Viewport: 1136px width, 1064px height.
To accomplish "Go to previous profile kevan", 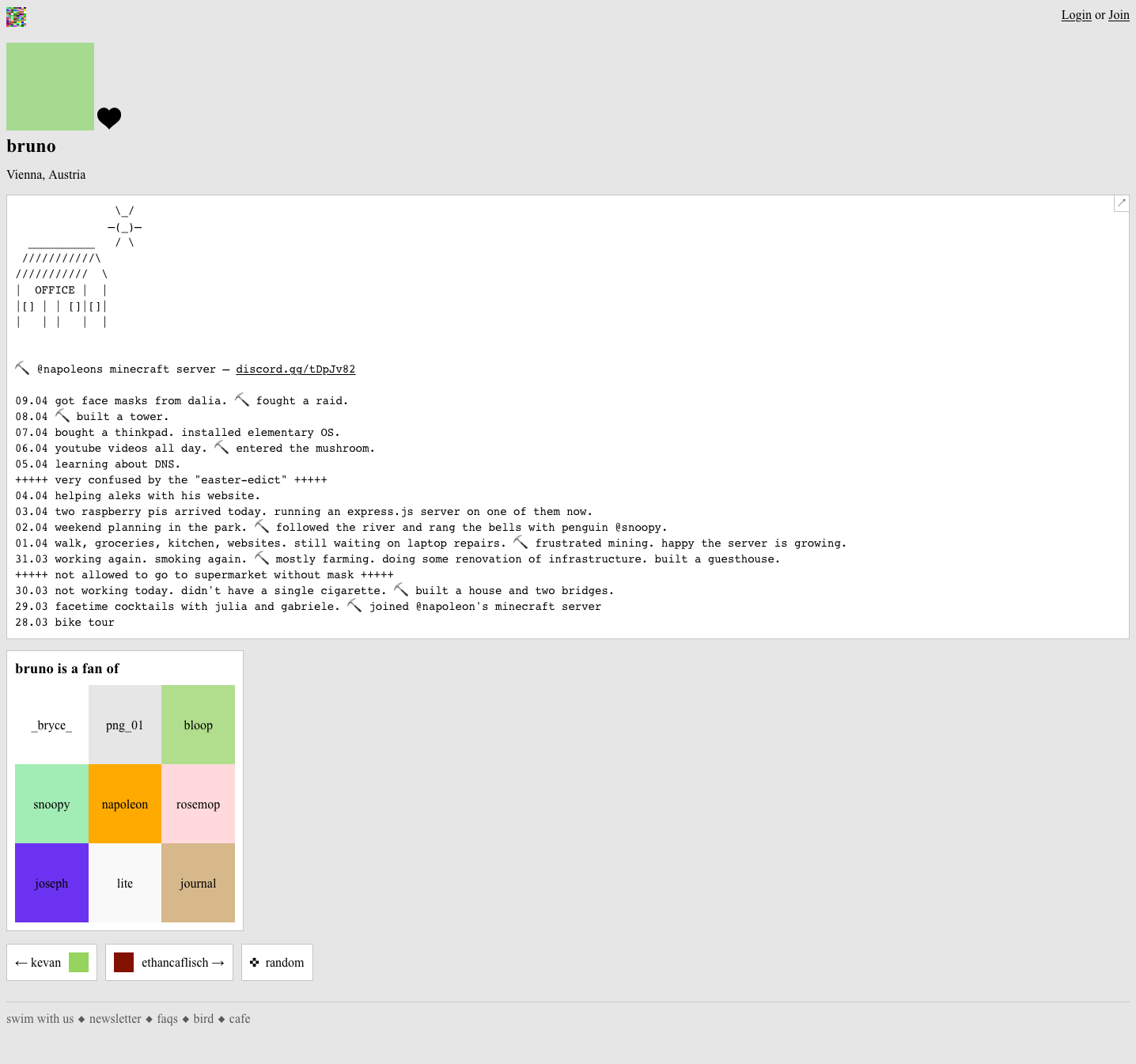I will [51, 962].
